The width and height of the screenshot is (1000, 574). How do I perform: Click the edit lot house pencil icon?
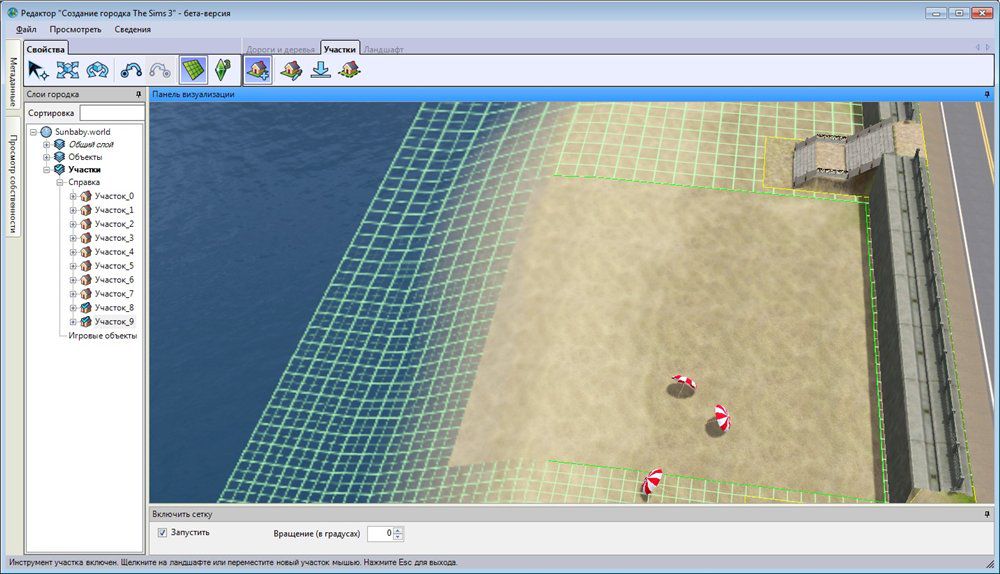coord(290,69)
